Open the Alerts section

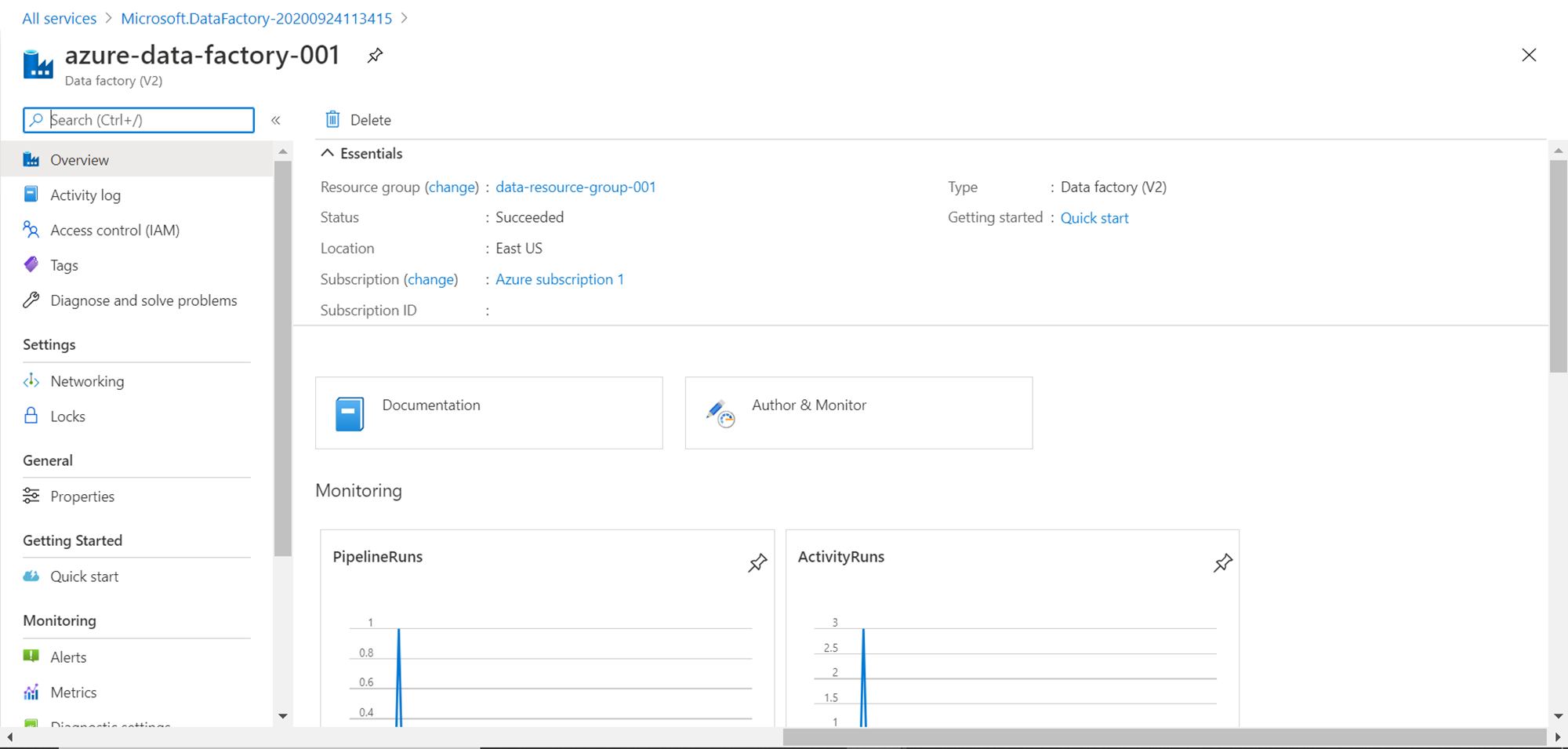coord(68,656)
